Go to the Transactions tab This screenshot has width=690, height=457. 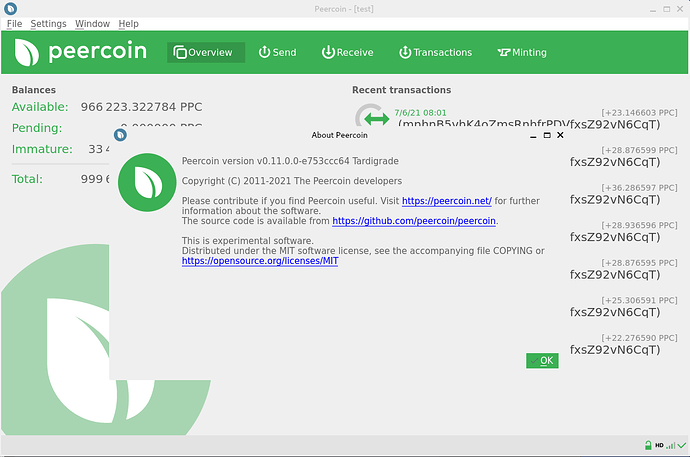click(x=436, y=52)
